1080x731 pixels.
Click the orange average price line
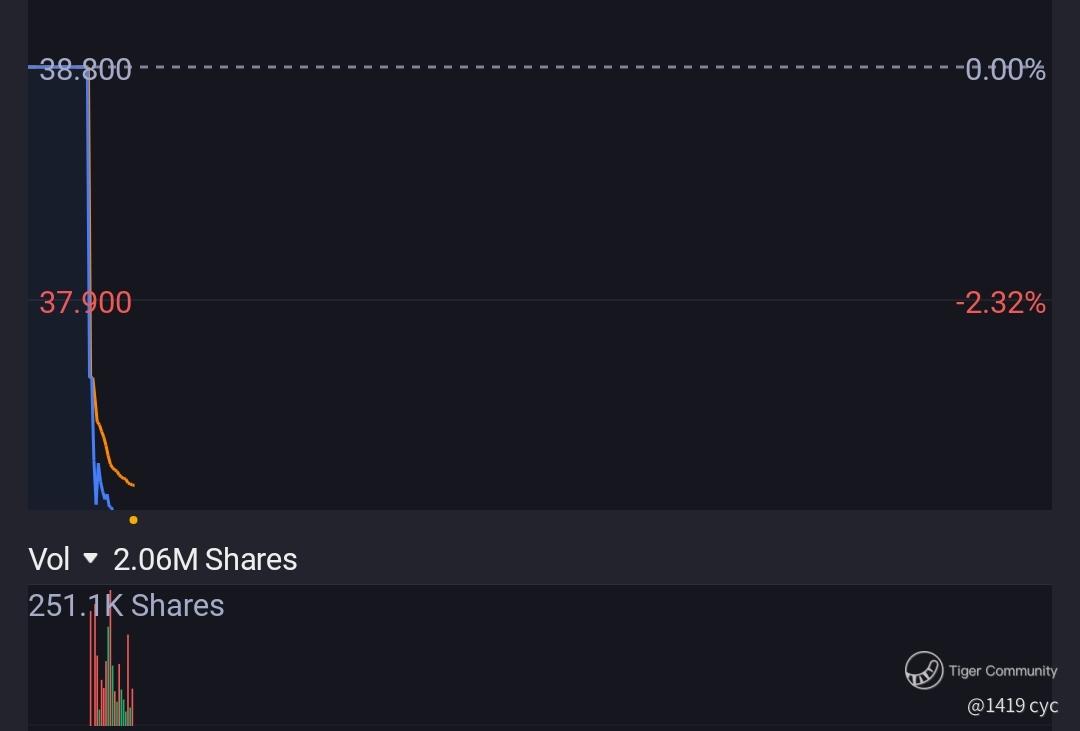coord(108,459)
